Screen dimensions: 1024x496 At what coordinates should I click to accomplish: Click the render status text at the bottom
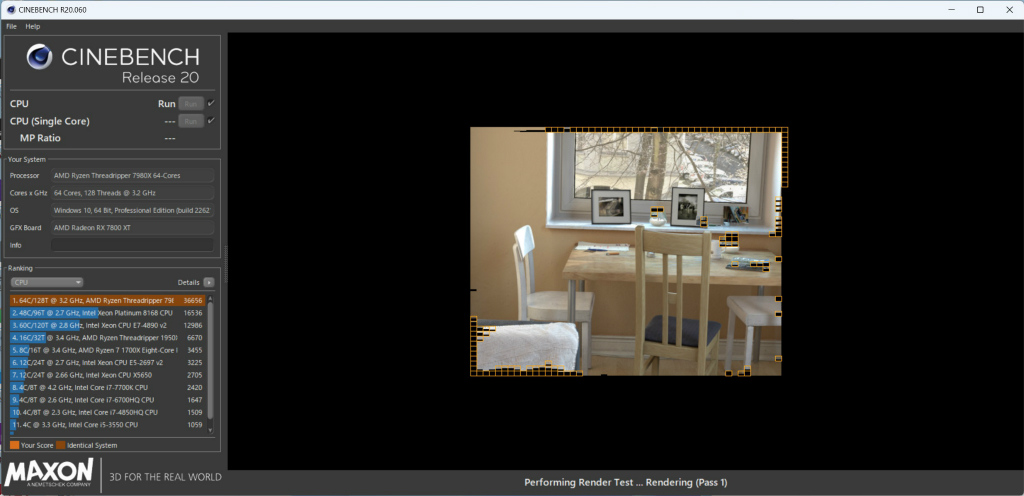(626, 482)
